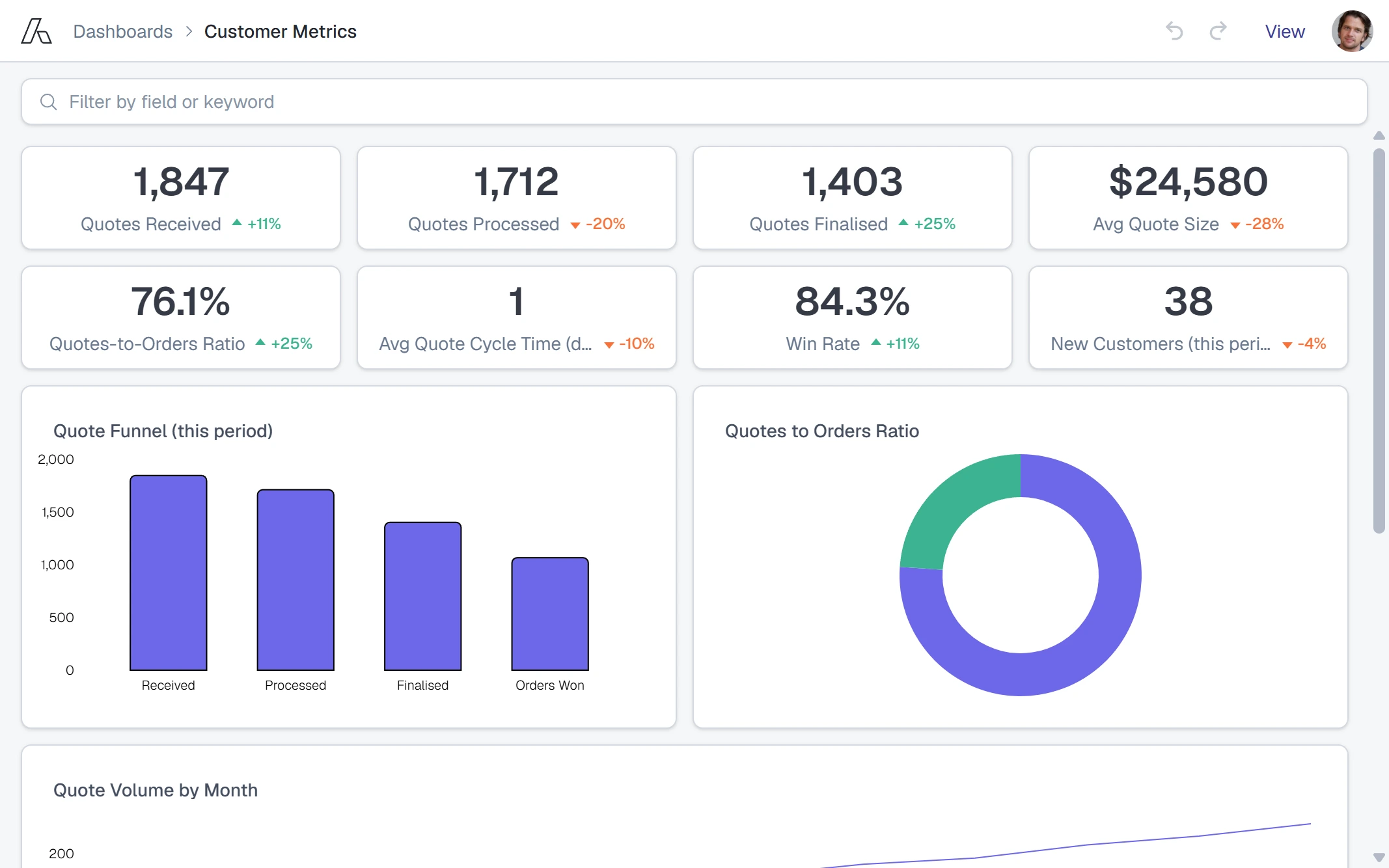Click the Win Rate label
1389x868 pixels.
tap(823, 344)
